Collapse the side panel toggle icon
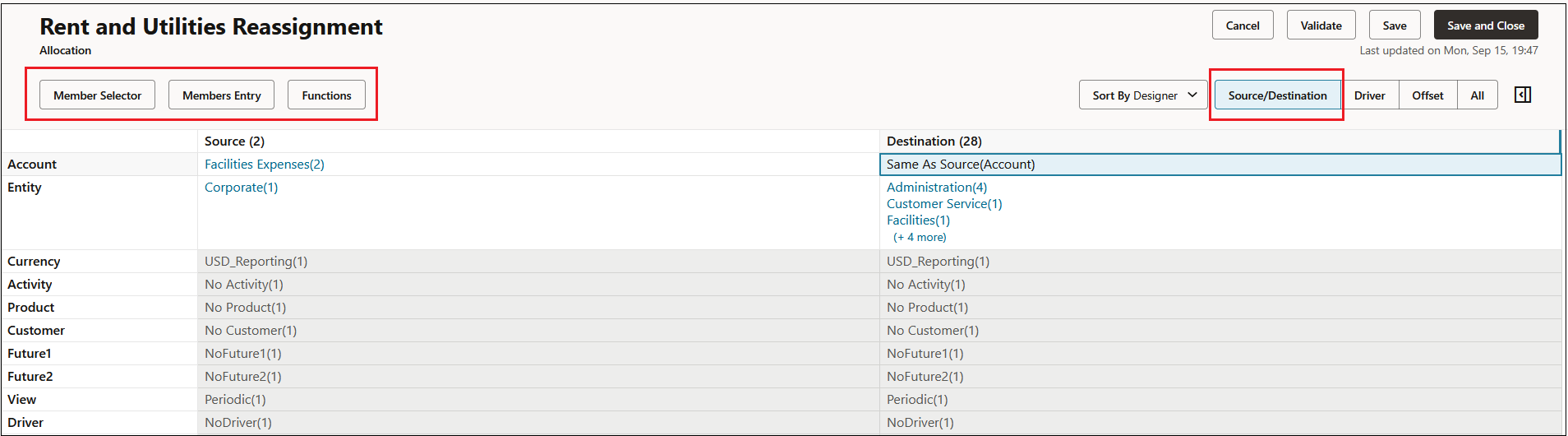1568x436 pixels. [1523, 95]
